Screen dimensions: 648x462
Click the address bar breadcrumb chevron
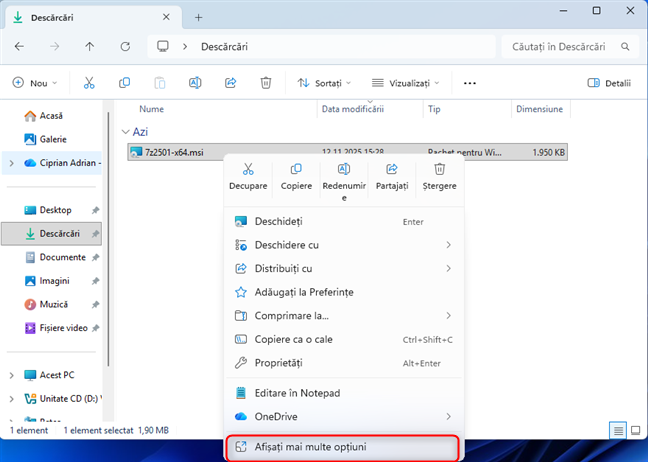[185, 47]
